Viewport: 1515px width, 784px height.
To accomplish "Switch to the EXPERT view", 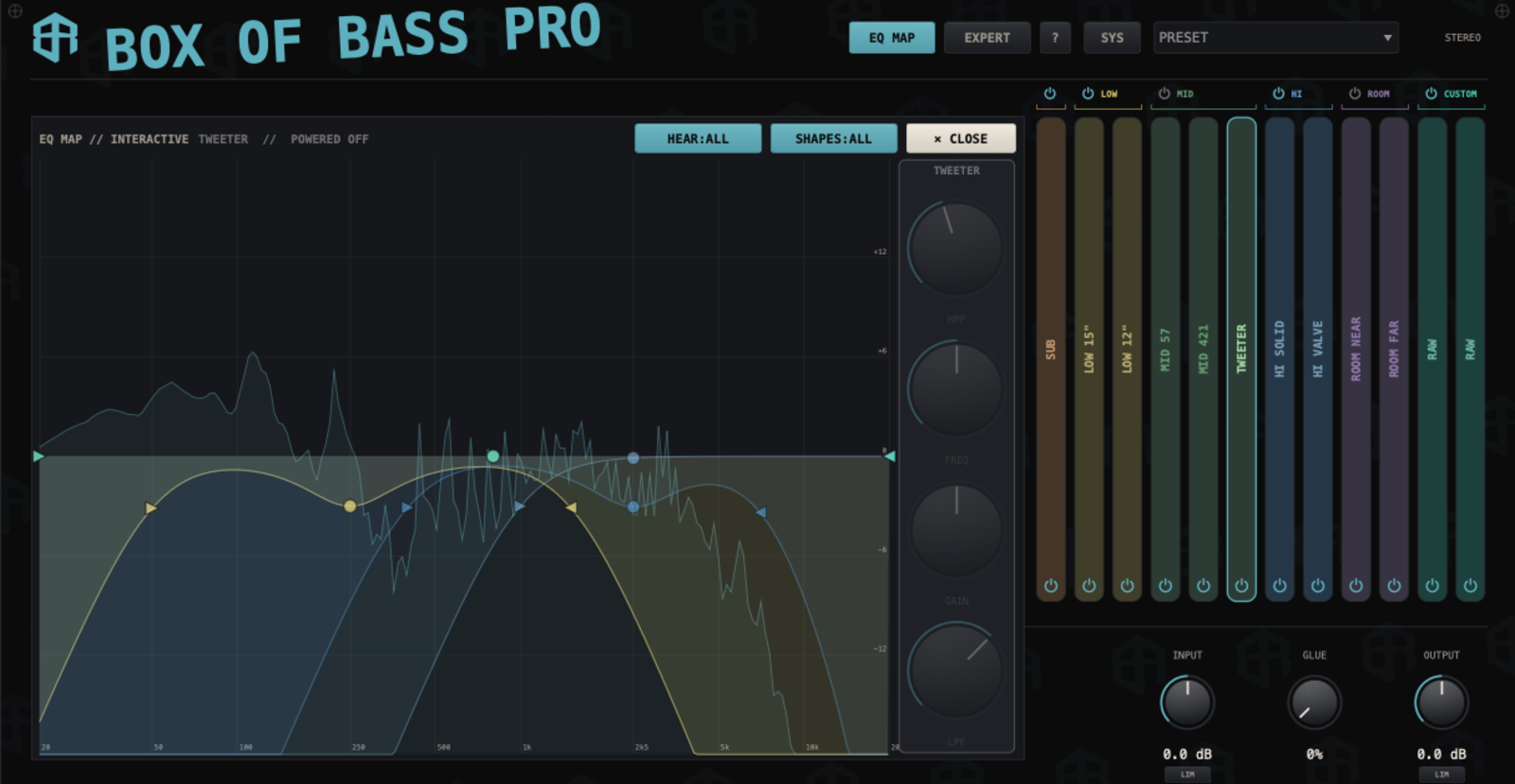I will pos(987,38).
